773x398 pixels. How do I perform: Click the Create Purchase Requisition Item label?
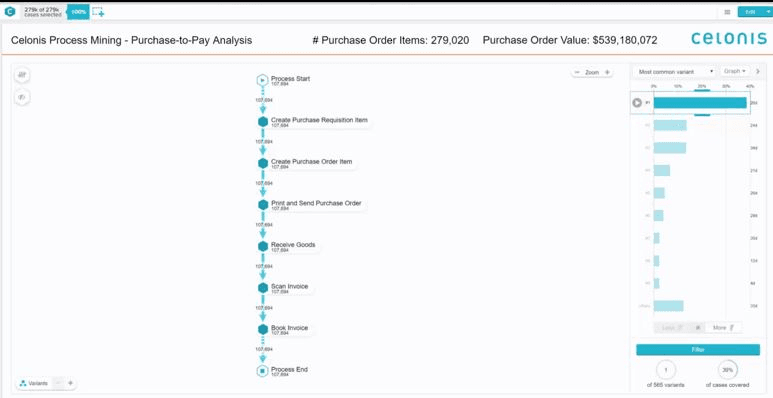click(x=319, y=120)
